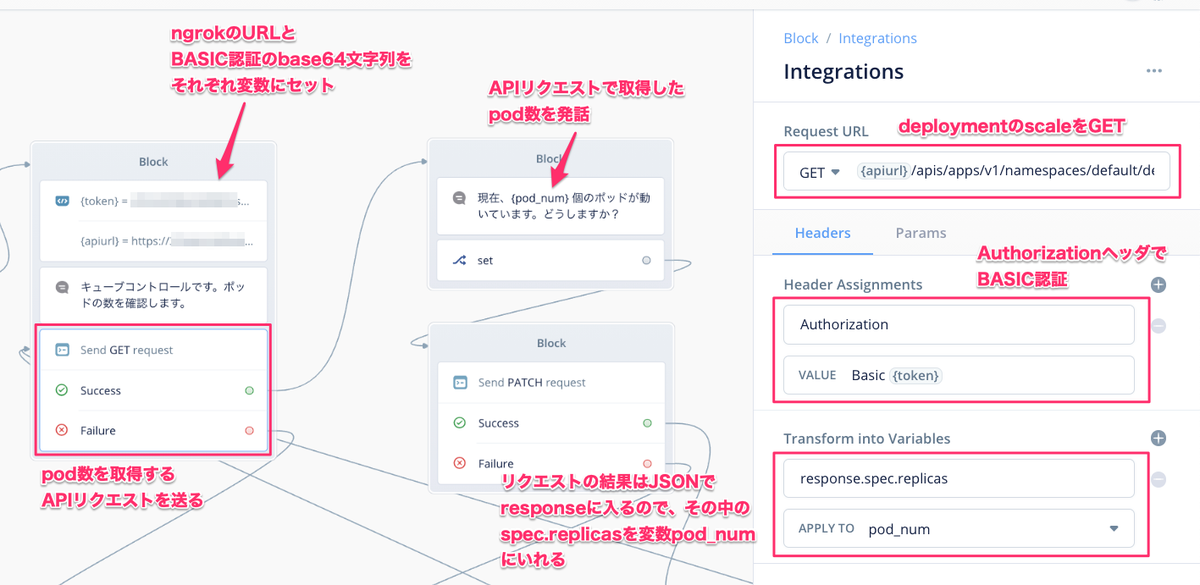Click the "Header Assignments" section label
Viewport: 1200px width, 585px height.
pos(852,285)
